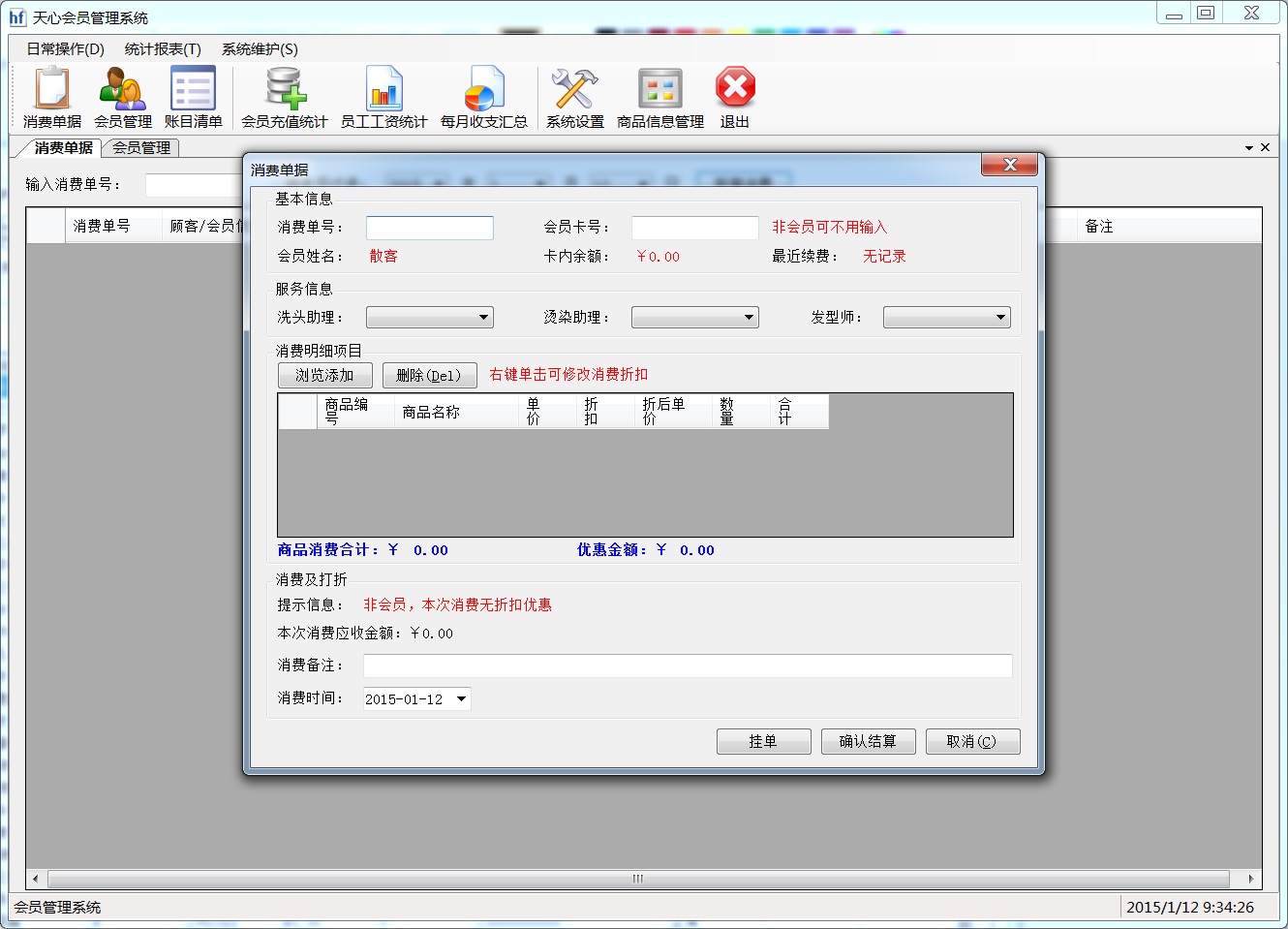Image resolution: width=1288 pixels, height=929 pixels.
Task: Click the 挂单 button
Action: point(764,741)
